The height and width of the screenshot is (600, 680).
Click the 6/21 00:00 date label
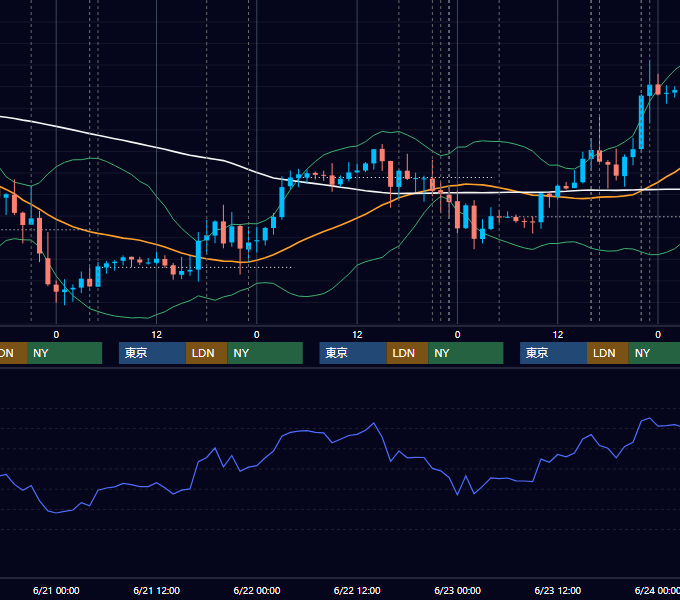(56, 590)
